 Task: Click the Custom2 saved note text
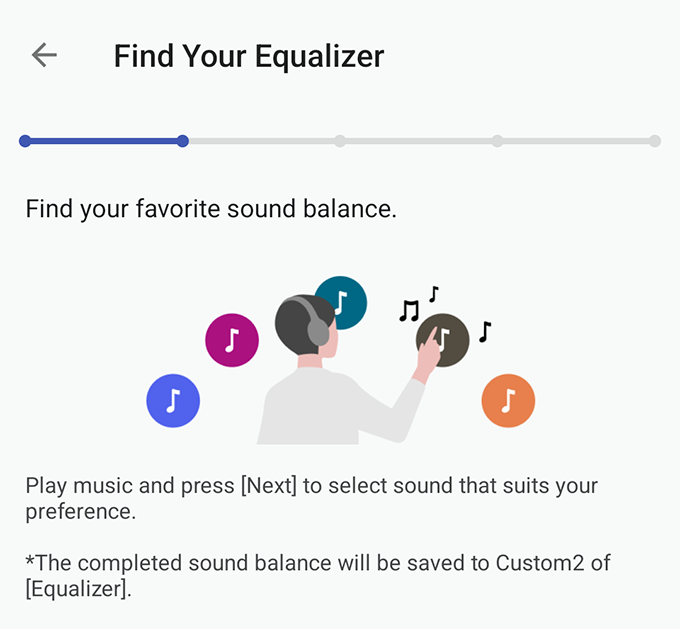pos(318,576)
